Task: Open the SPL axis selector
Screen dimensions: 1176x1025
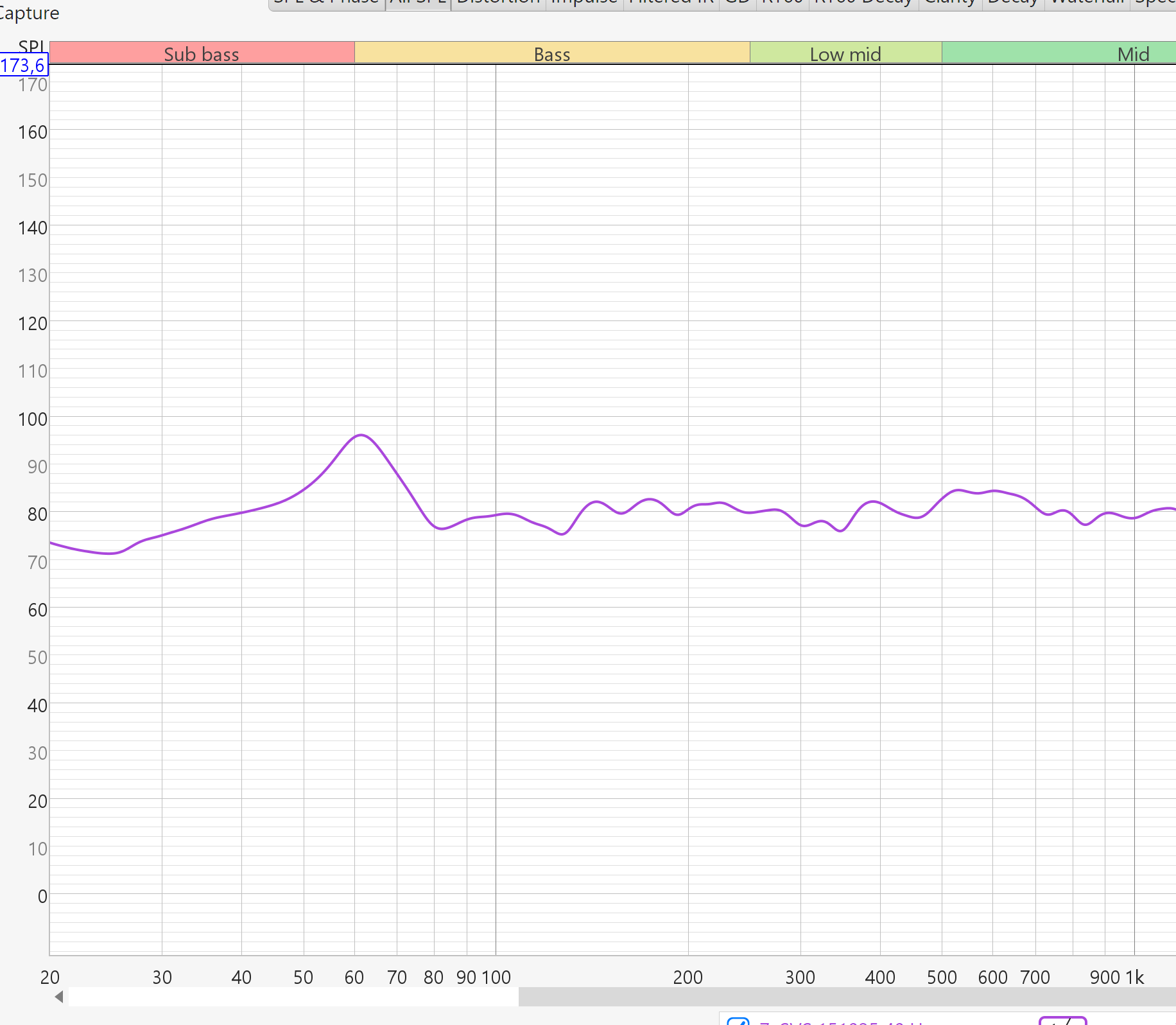Action: pos(31,47)
